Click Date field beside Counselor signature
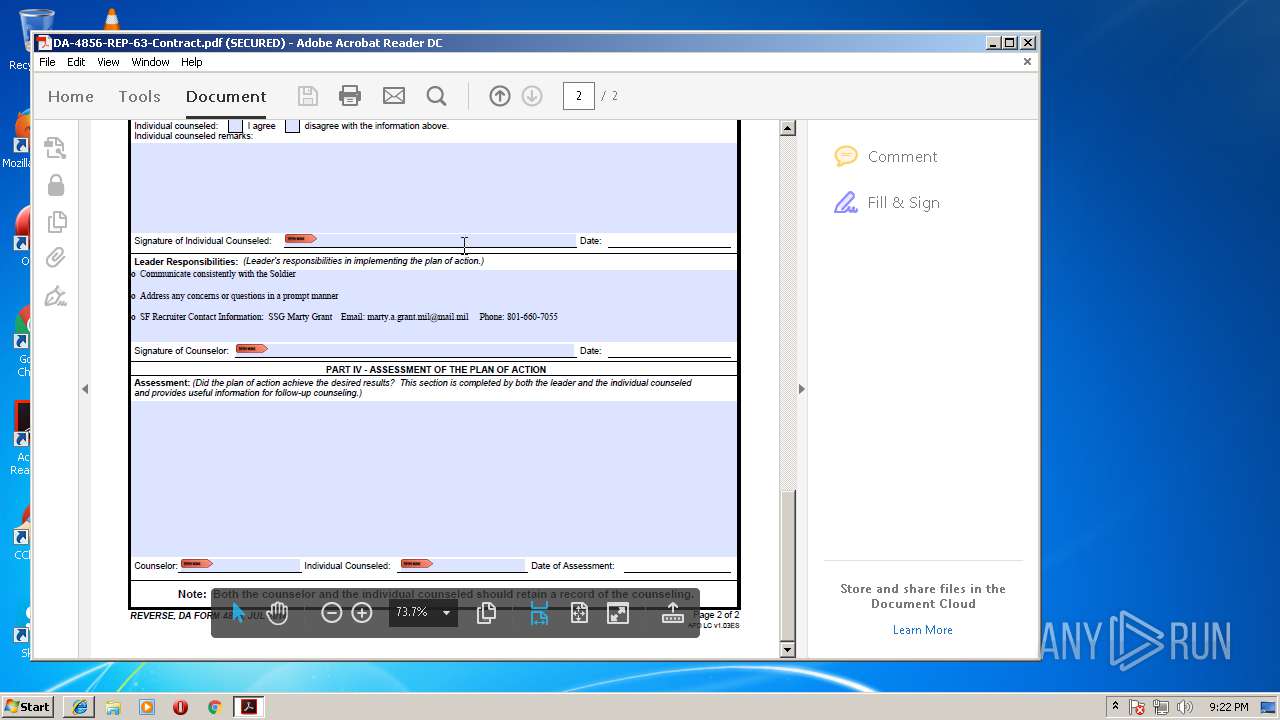The image size is (1280, 720). tap(669, 350)
